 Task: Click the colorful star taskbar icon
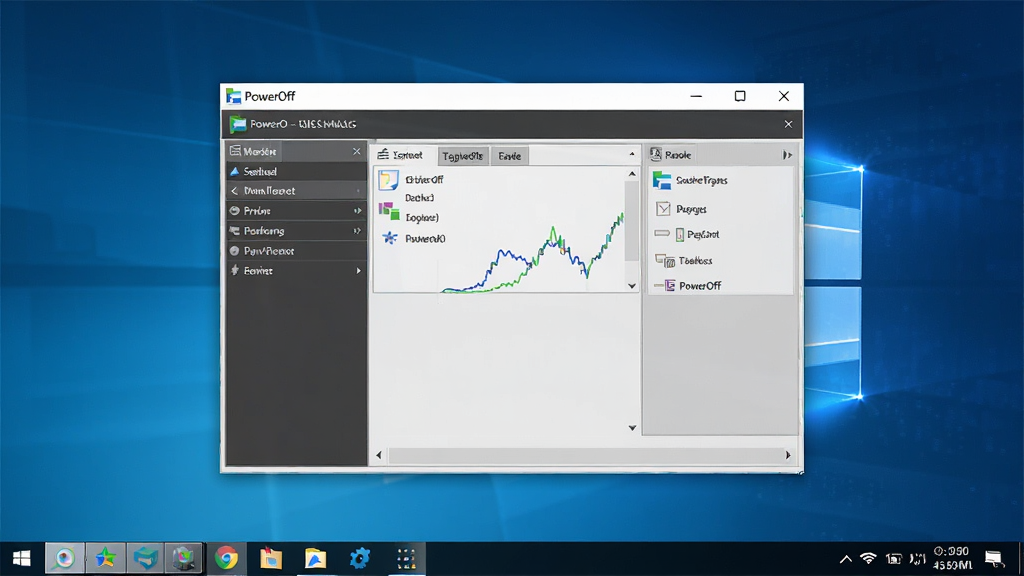105,558
